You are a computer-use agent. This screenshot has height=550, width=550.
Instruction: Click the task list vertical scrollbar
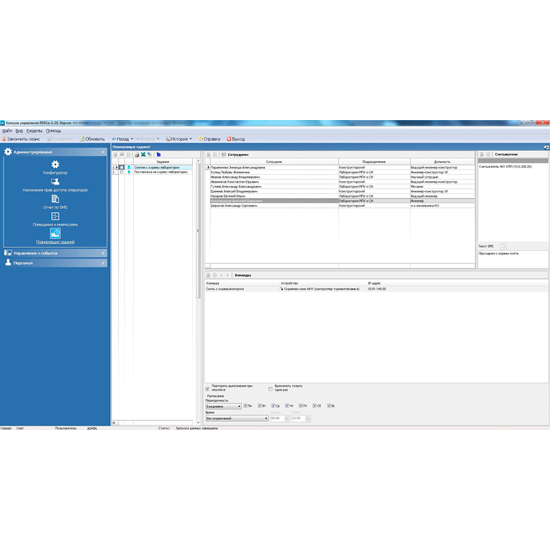click(198, 290)
